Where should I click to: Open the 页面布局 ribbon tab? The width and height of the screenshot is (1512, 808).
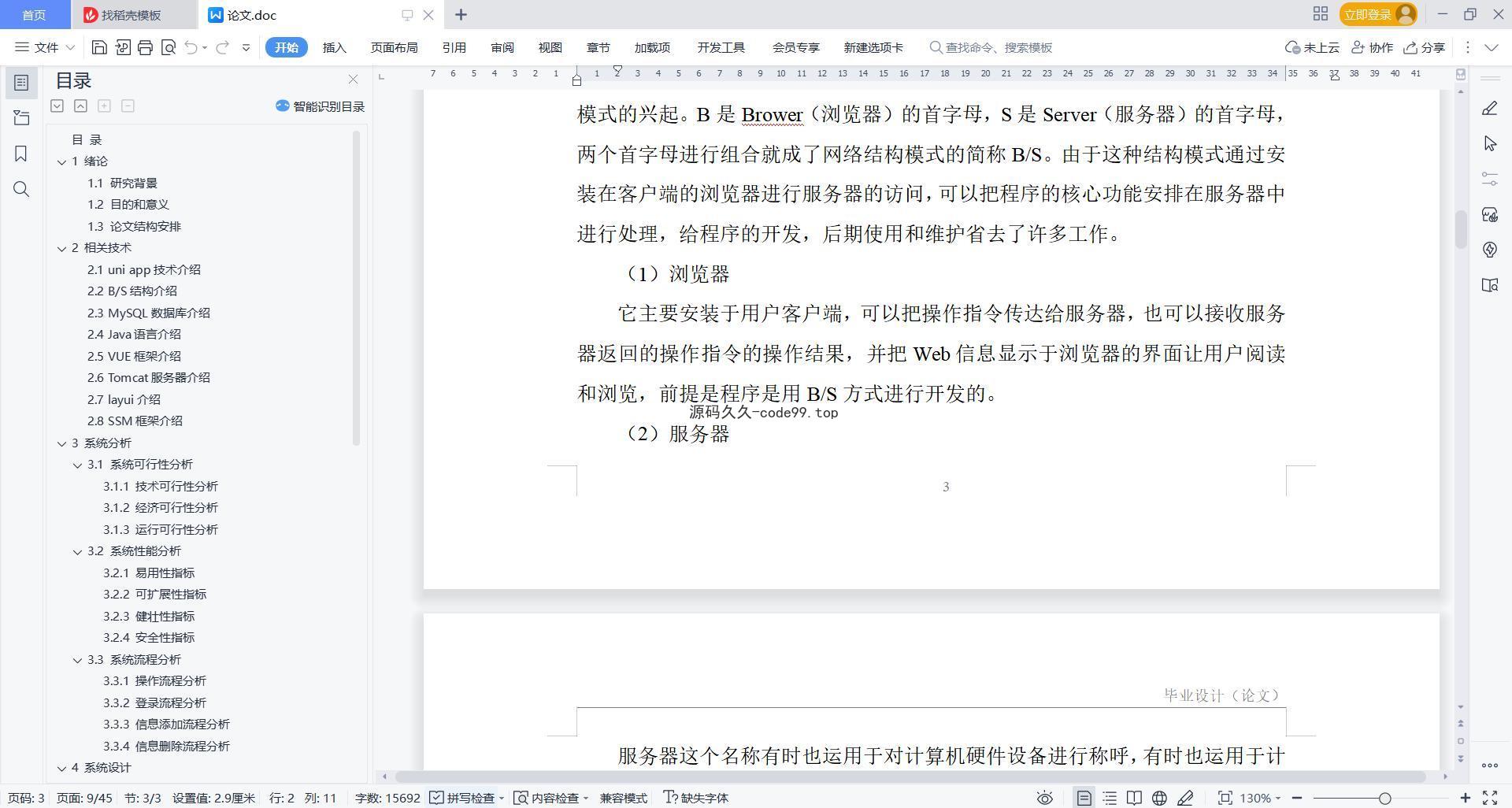(x=394, y=47)
